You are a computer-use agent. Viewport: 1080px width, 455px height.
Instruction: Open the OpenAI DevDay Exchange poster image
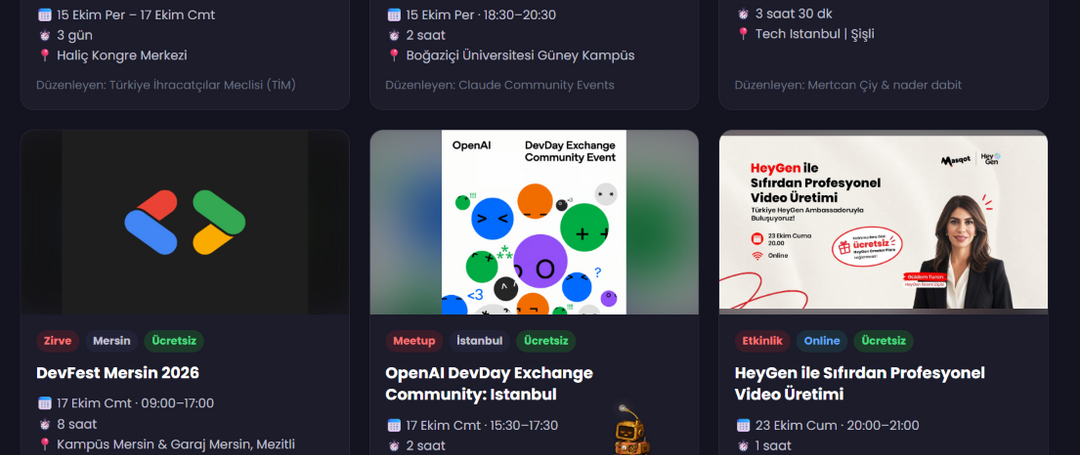[534, 222]
